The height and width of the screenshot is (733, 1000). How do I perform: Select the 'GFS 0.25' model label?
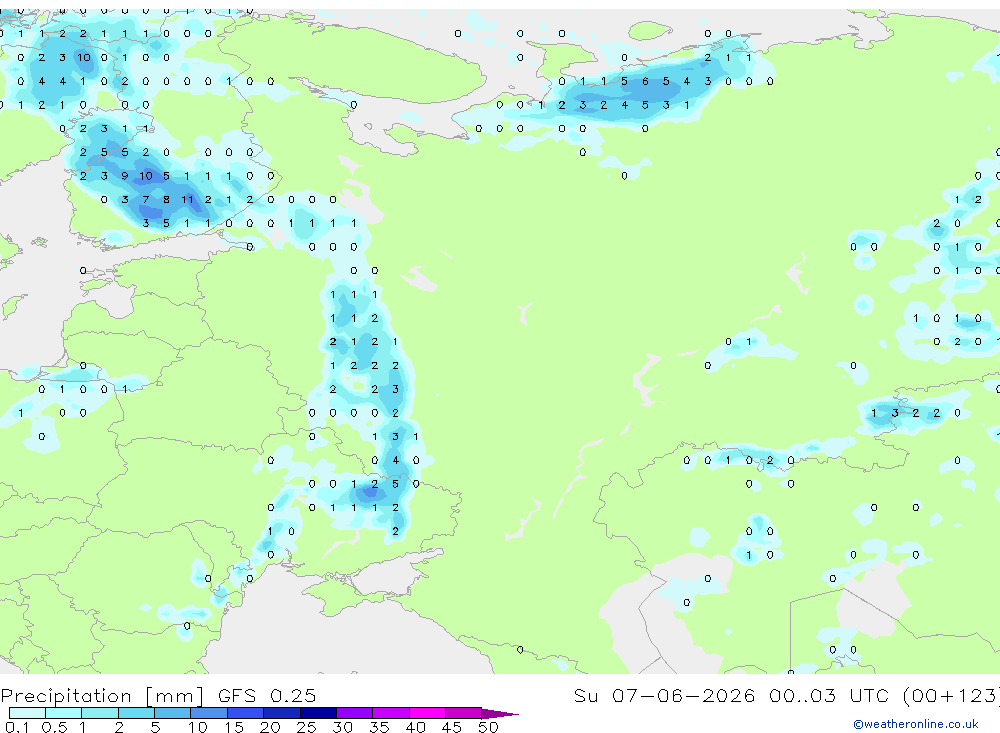267,695
